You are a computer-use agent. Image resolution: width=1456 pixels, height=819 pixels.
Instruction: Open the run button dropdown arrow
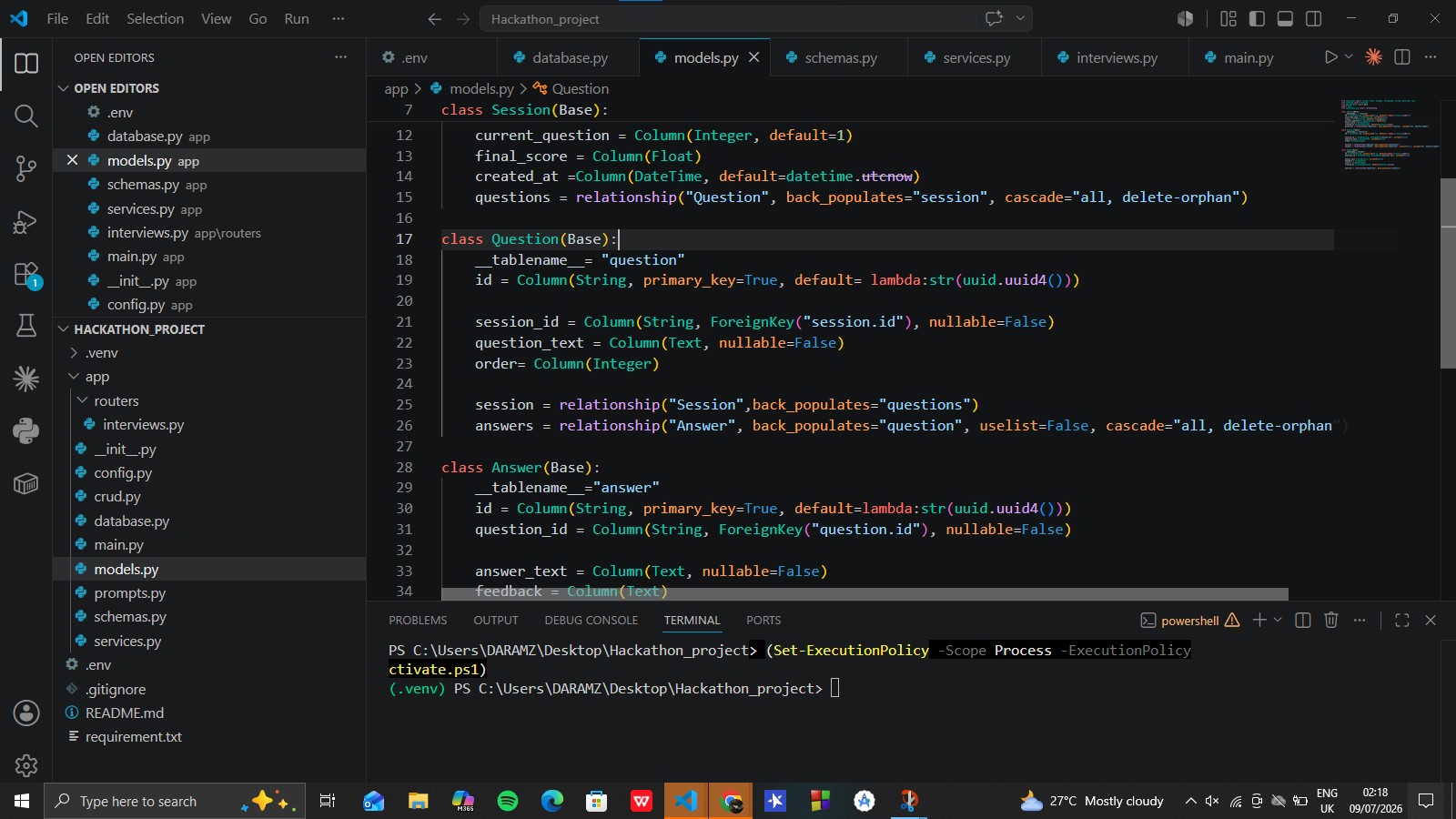pos(1349,57)
